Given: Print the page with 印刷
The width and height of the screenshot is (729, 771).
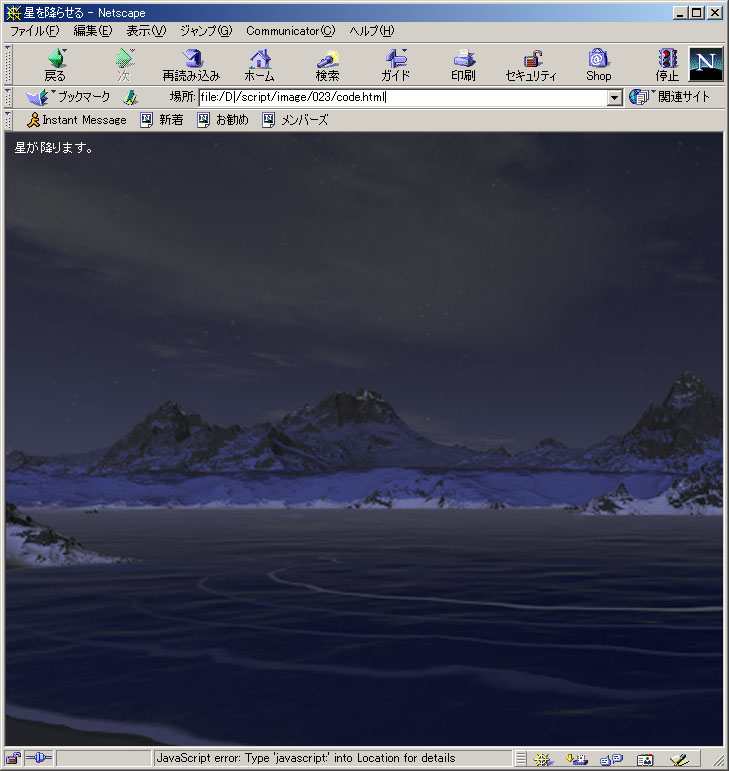Looking at the screenshot, I should point(463,64).
